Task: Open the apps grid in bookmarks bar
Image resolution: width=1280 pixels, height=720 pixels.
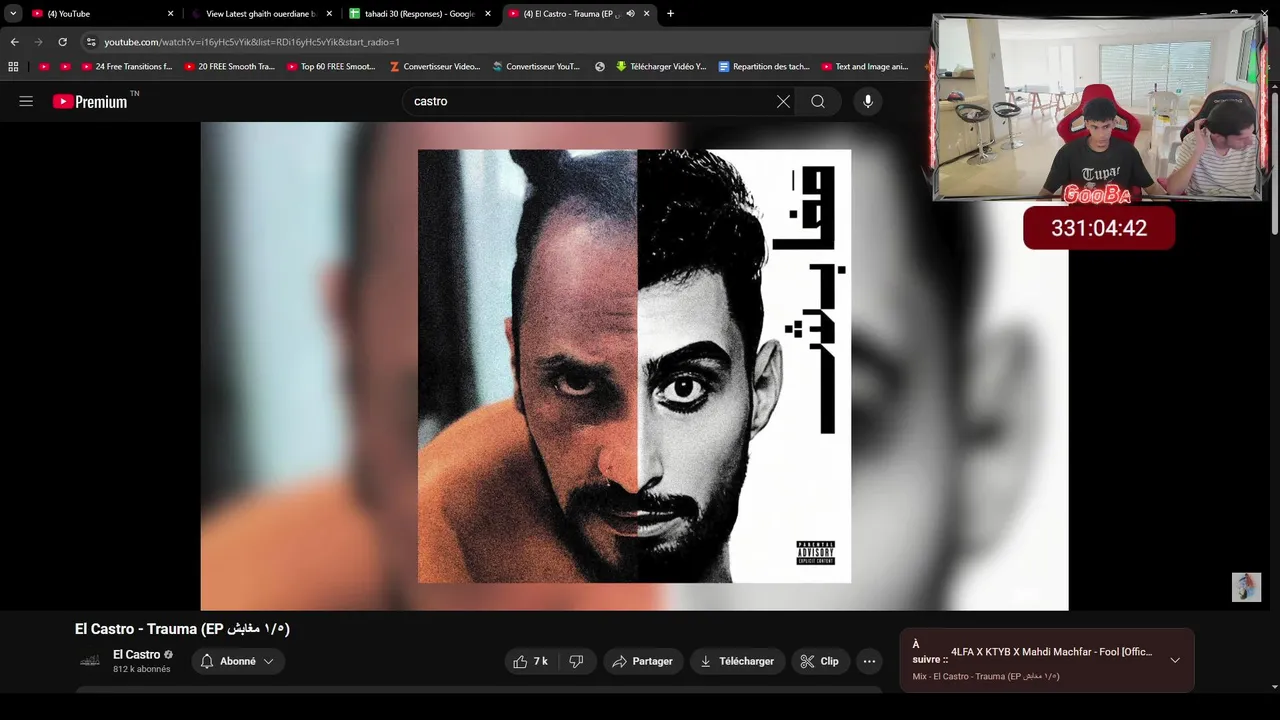Action: [13, 67]
